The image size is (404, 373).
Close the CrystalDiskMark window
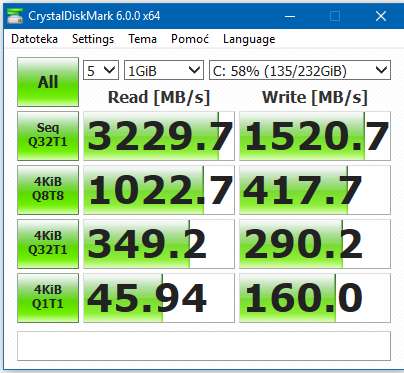tap(381, 16)
